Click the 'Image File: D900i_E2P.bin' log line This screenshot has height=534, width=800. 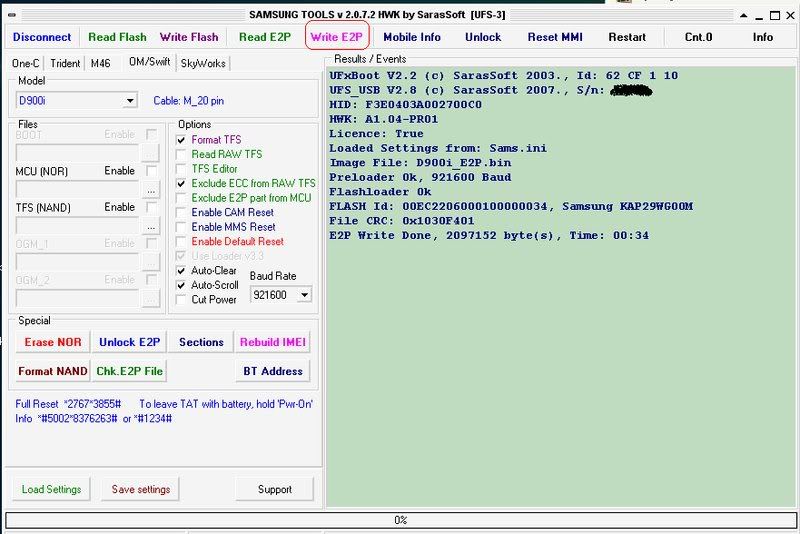420,163
